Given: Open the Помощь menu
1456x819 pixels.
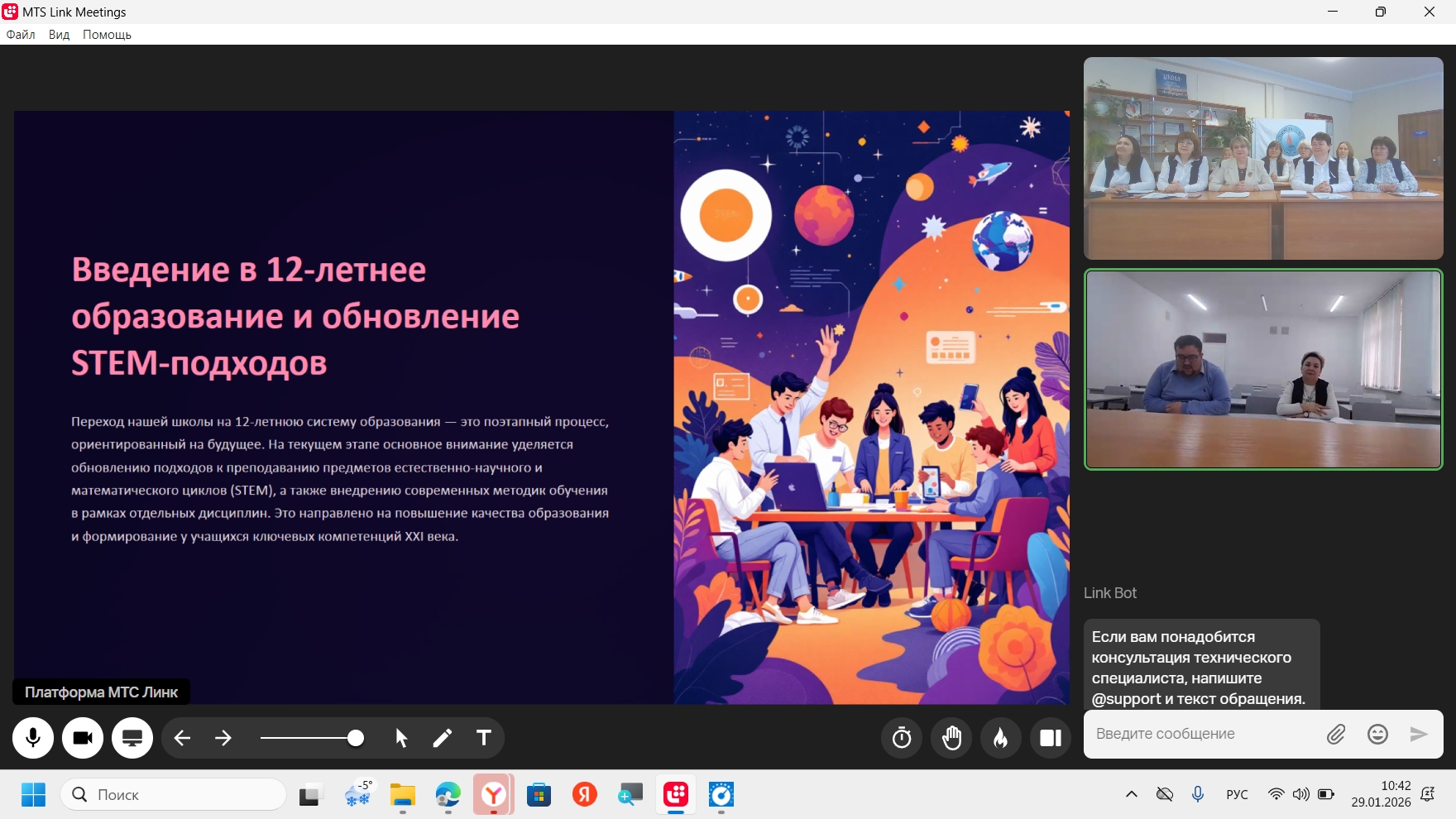Looking at the screenshot, I should click(x=107, y=35).
